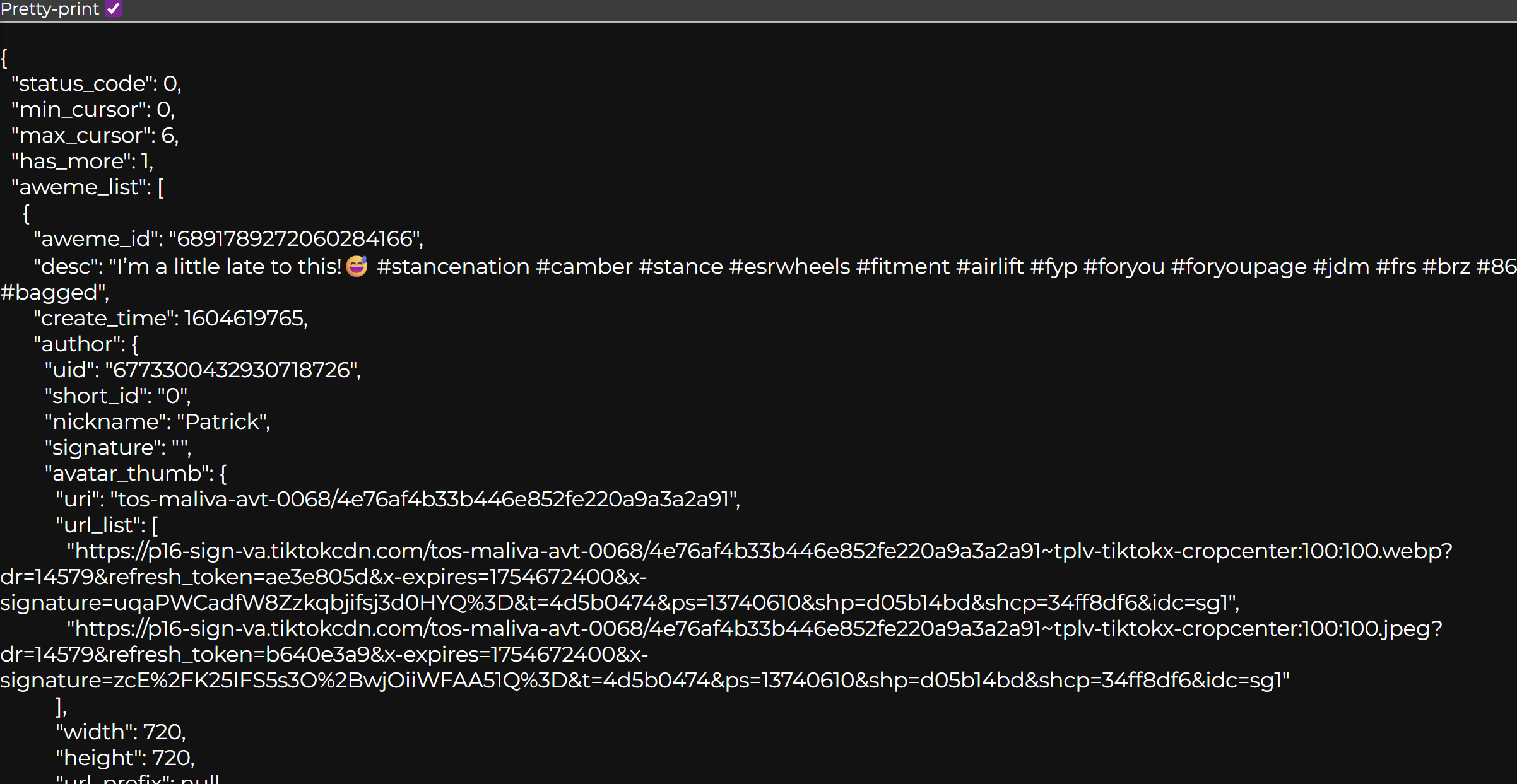Click the "max_cursor": 6 line

[x=95, y=136]
